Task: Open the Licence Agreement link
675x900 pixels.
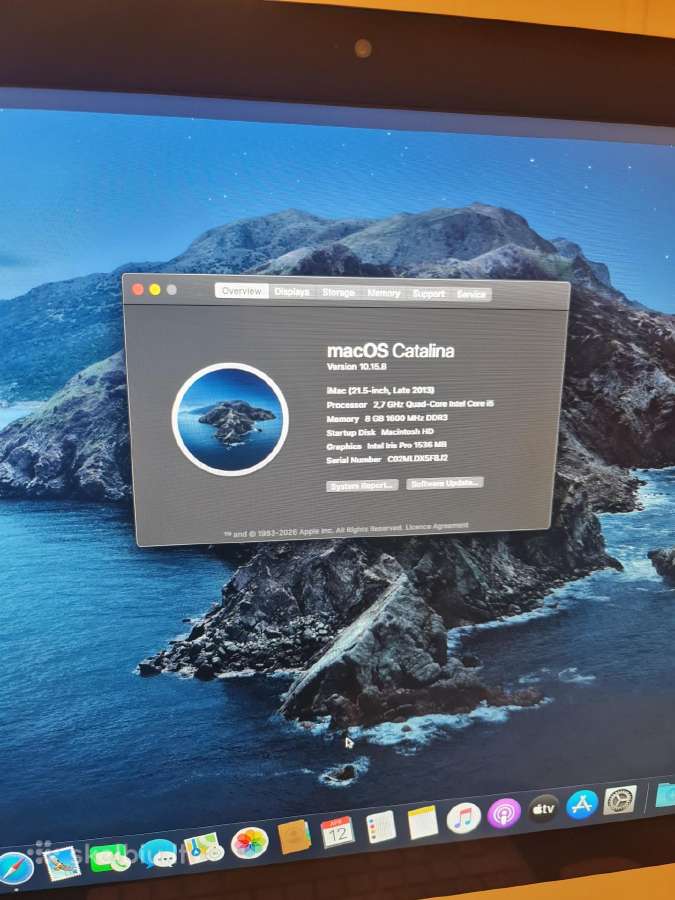Action: coord(437,526)
